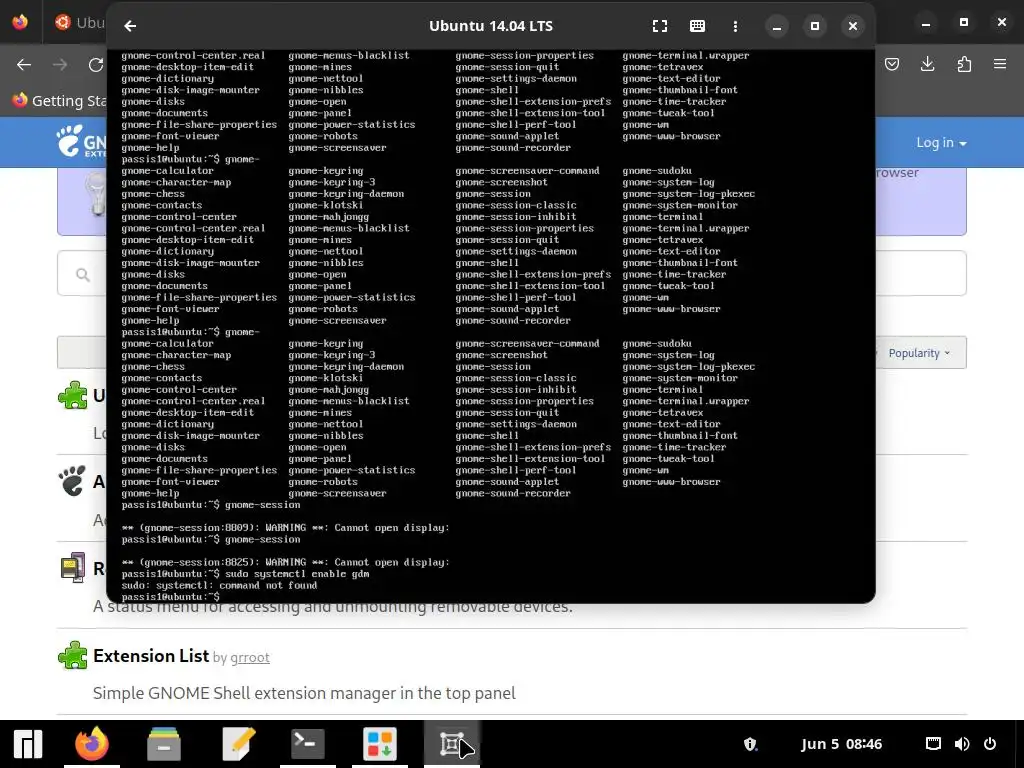Click the extension search field magnifier
The image size is (1024, 768).
(x=82, y=274)
